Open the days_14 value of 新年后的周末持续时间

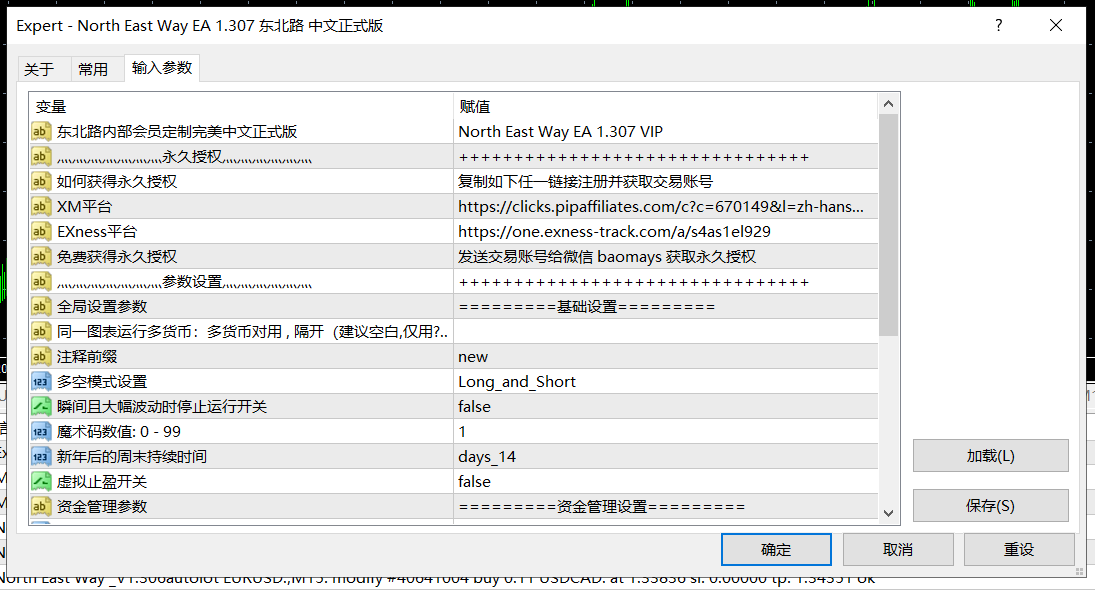coord(666,457)
